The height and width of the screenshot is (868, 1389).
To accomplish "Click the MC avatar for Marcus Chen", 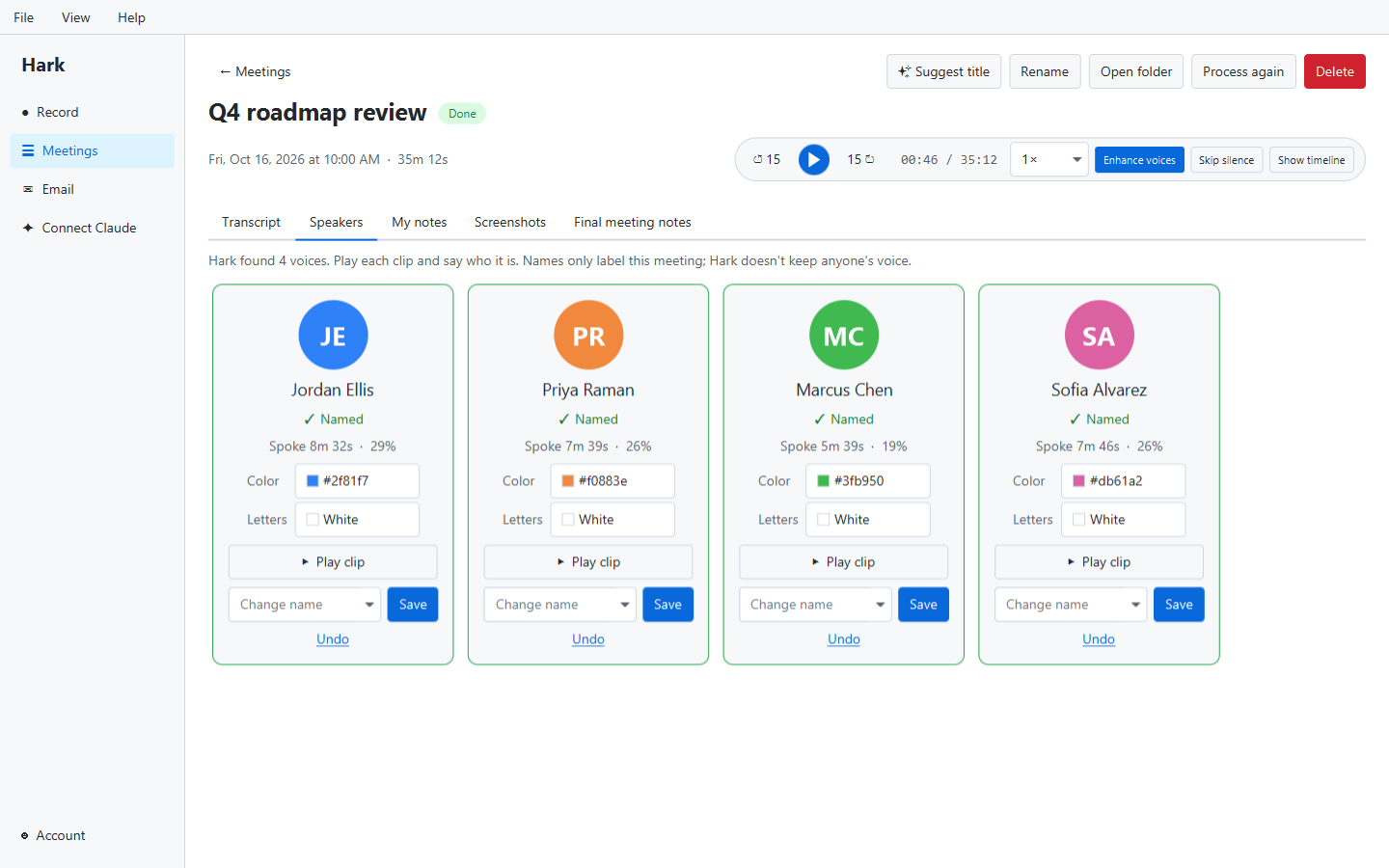I will [x=844, y=336].
